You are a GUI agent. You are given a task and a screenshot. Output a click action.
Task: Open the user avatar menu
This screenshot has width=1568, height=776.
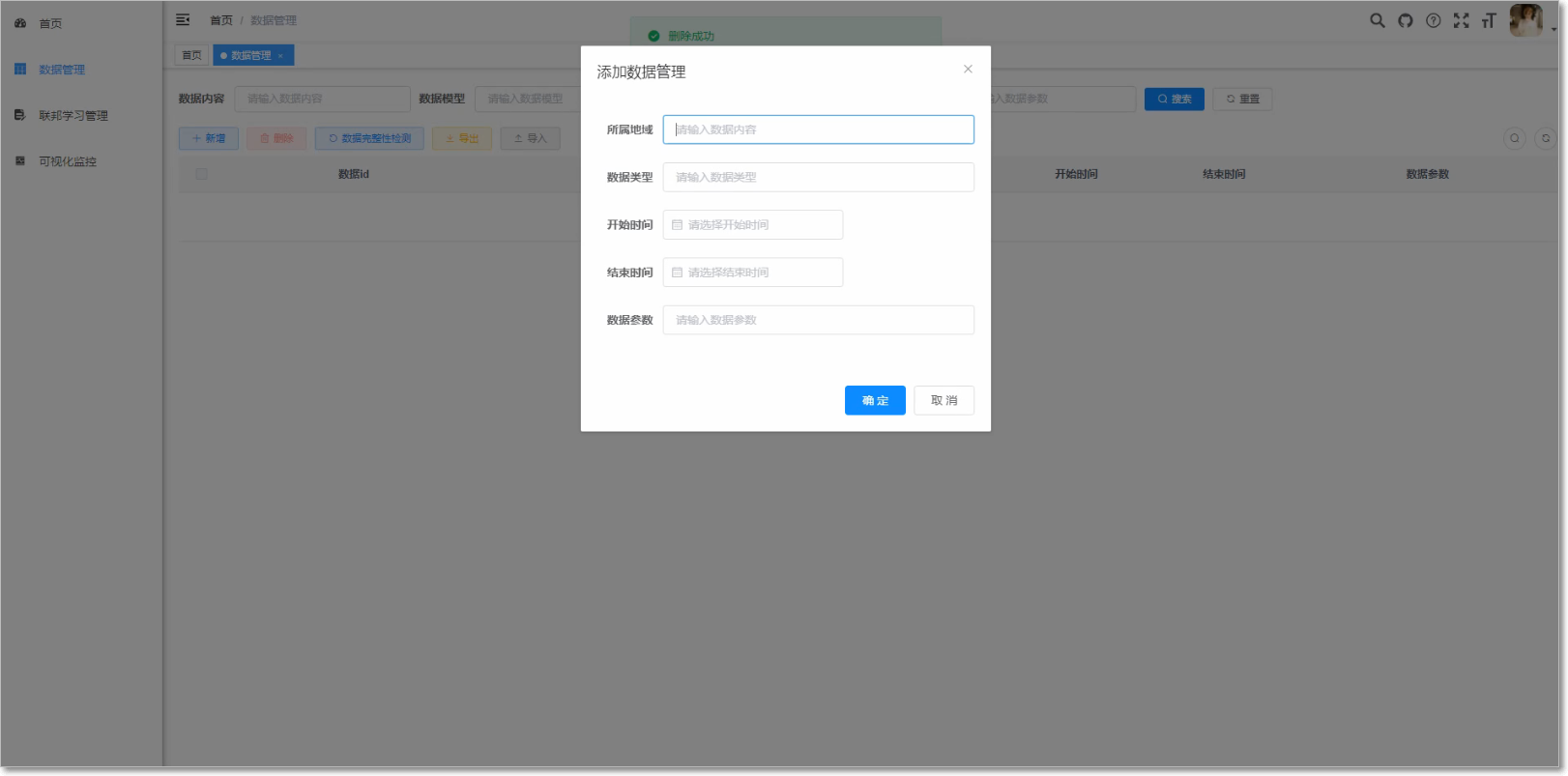tap(1526, 20)
